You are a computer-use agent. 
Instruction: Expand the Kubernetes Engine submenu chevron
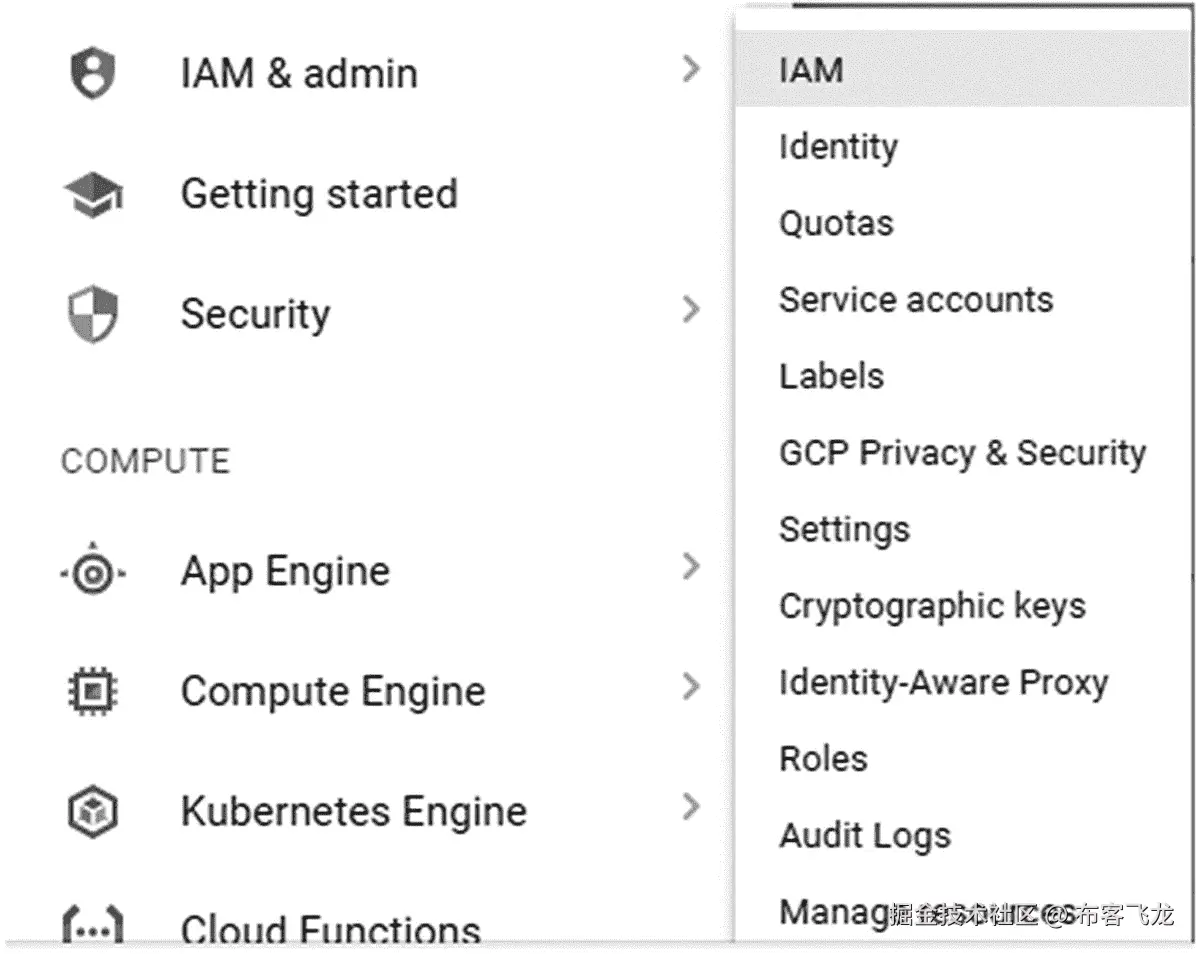pyautogui.click(x=690, y=807)
